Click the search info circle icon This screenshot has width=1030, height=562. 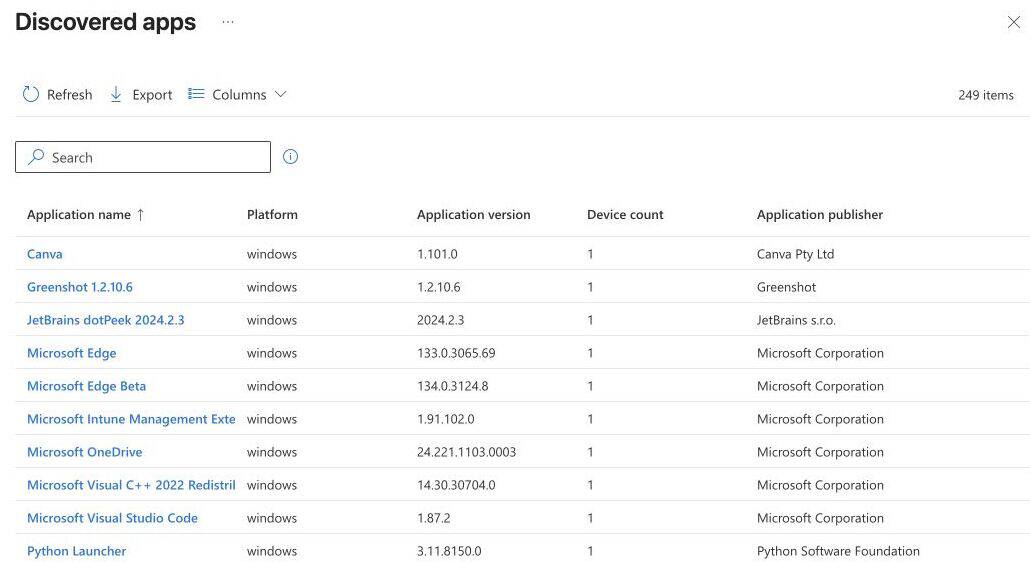pyautogui.click(x=290, y=157)
